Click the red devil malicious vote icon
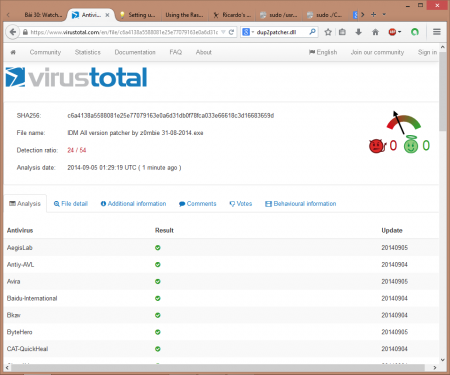Viewport: 450px width, 375px height. click(x=377, y=146)
